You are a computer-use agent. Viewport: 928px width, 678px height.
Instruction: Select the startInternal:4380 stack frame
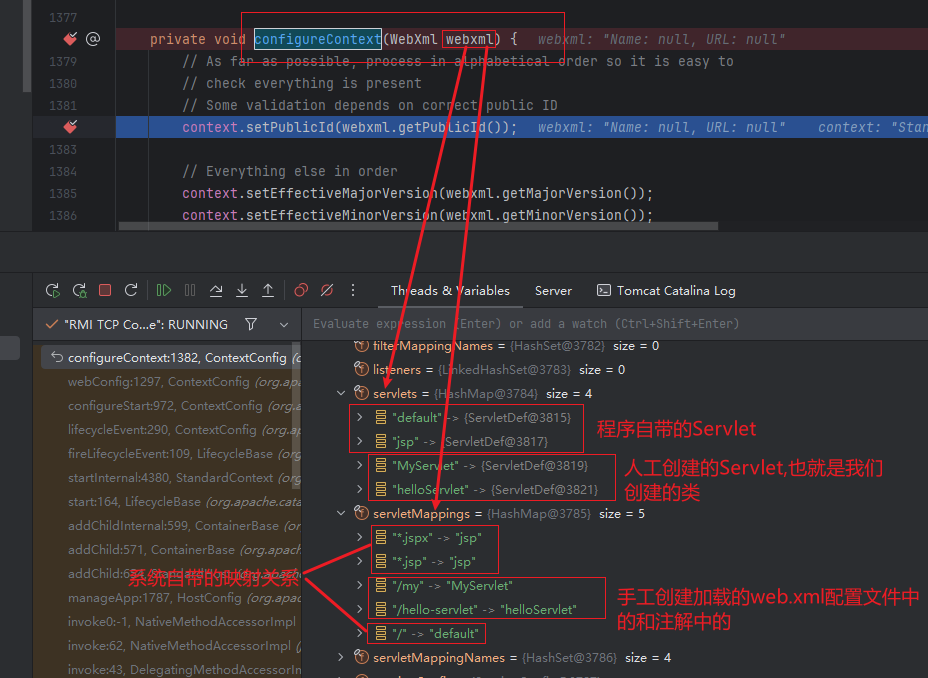[171, 477]
